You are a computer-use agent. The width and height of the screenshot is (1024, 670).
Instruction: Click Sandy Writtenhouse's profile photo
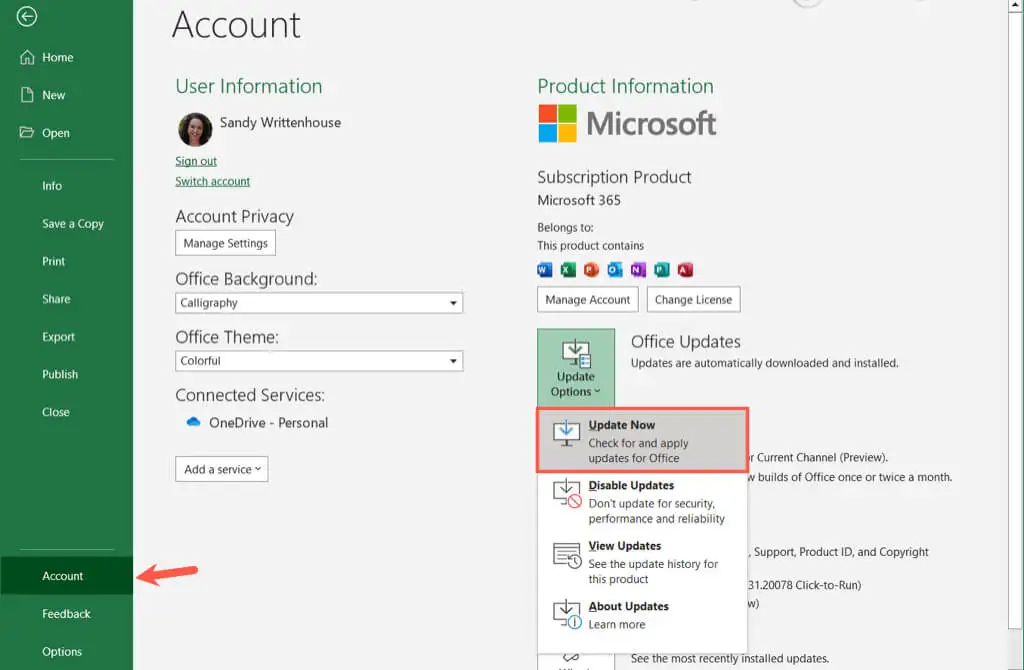pos(195,129)
